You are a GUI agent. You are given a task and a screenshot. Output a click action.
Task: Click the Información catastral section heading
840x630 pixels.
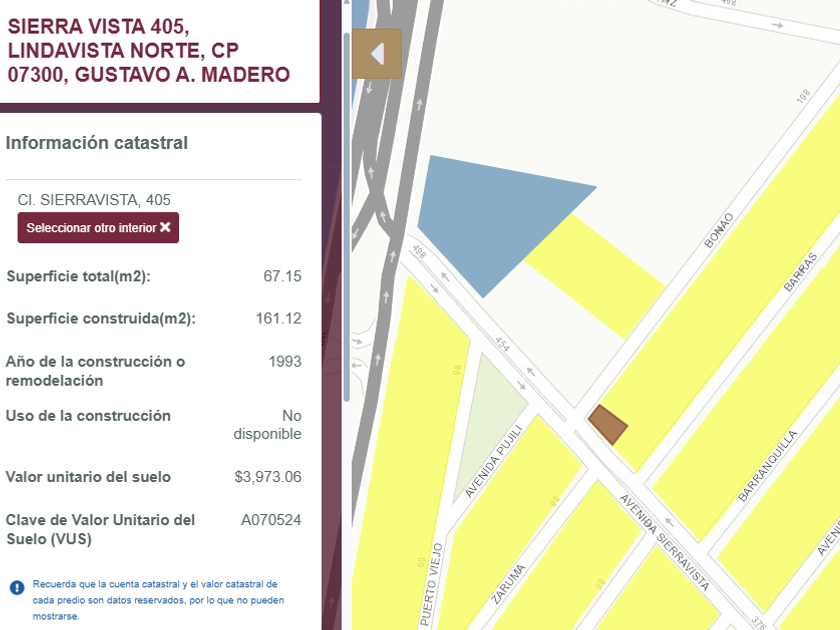(96, 143)
